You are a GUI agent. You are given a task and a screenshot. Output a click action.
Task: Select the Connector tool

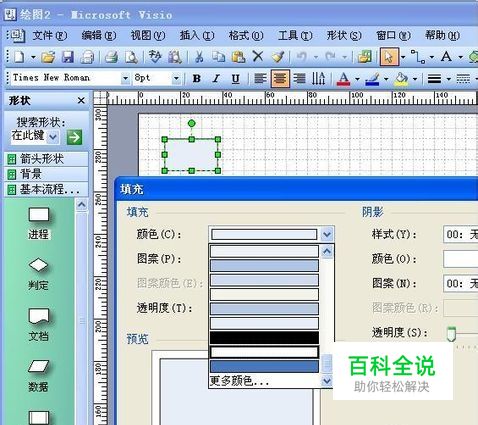(418, 57)
